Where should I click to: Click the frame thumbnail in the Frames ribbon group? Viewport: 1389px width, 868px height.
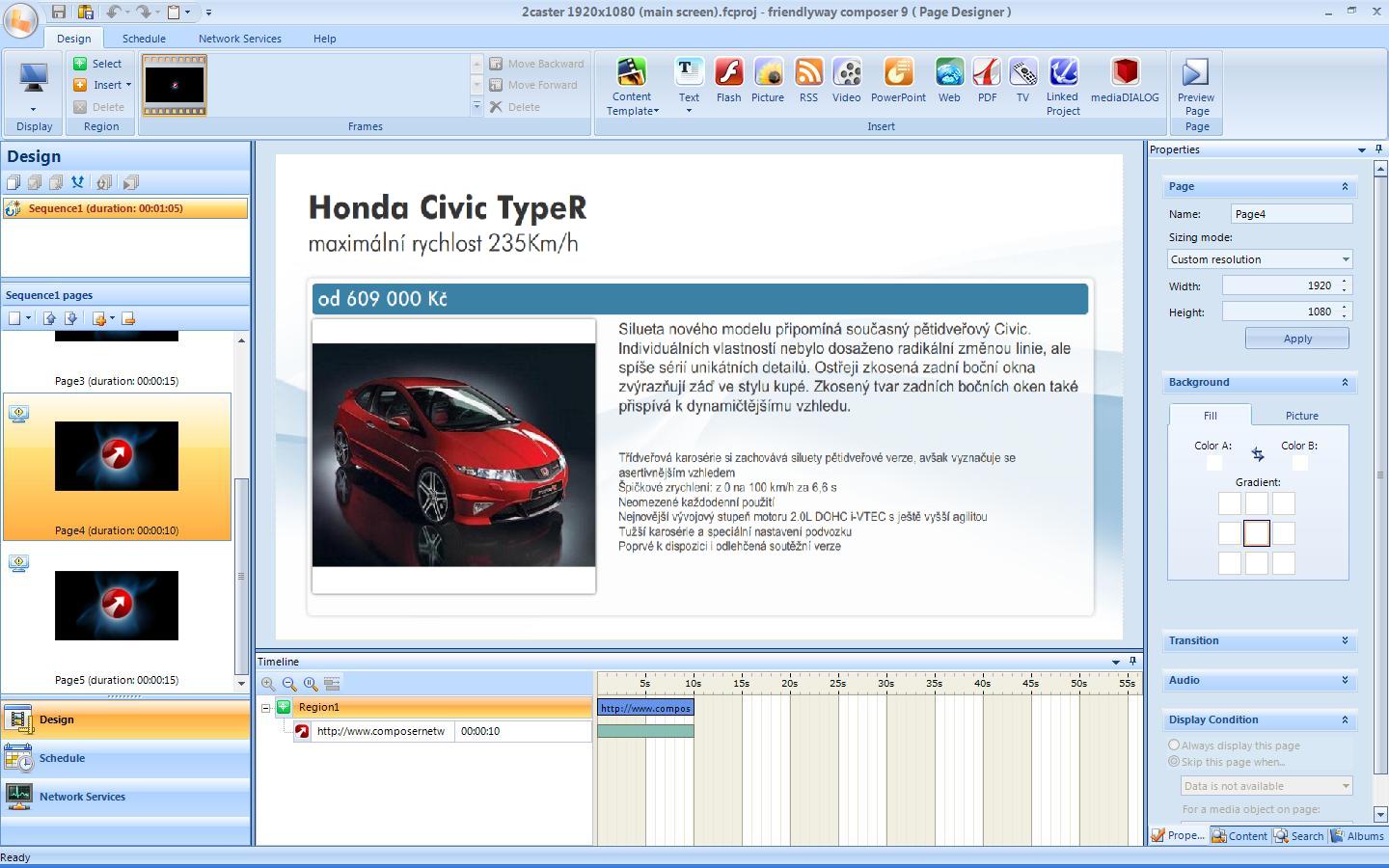(x=175, y=86)
